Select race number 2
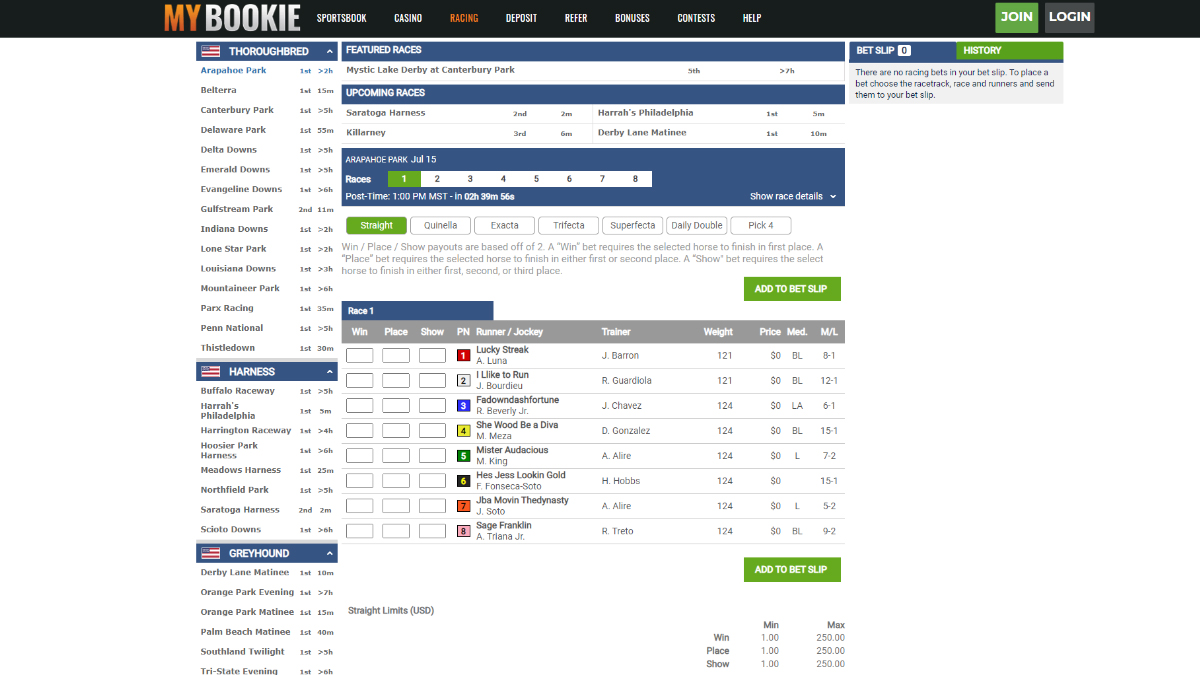 coord(437,179)
